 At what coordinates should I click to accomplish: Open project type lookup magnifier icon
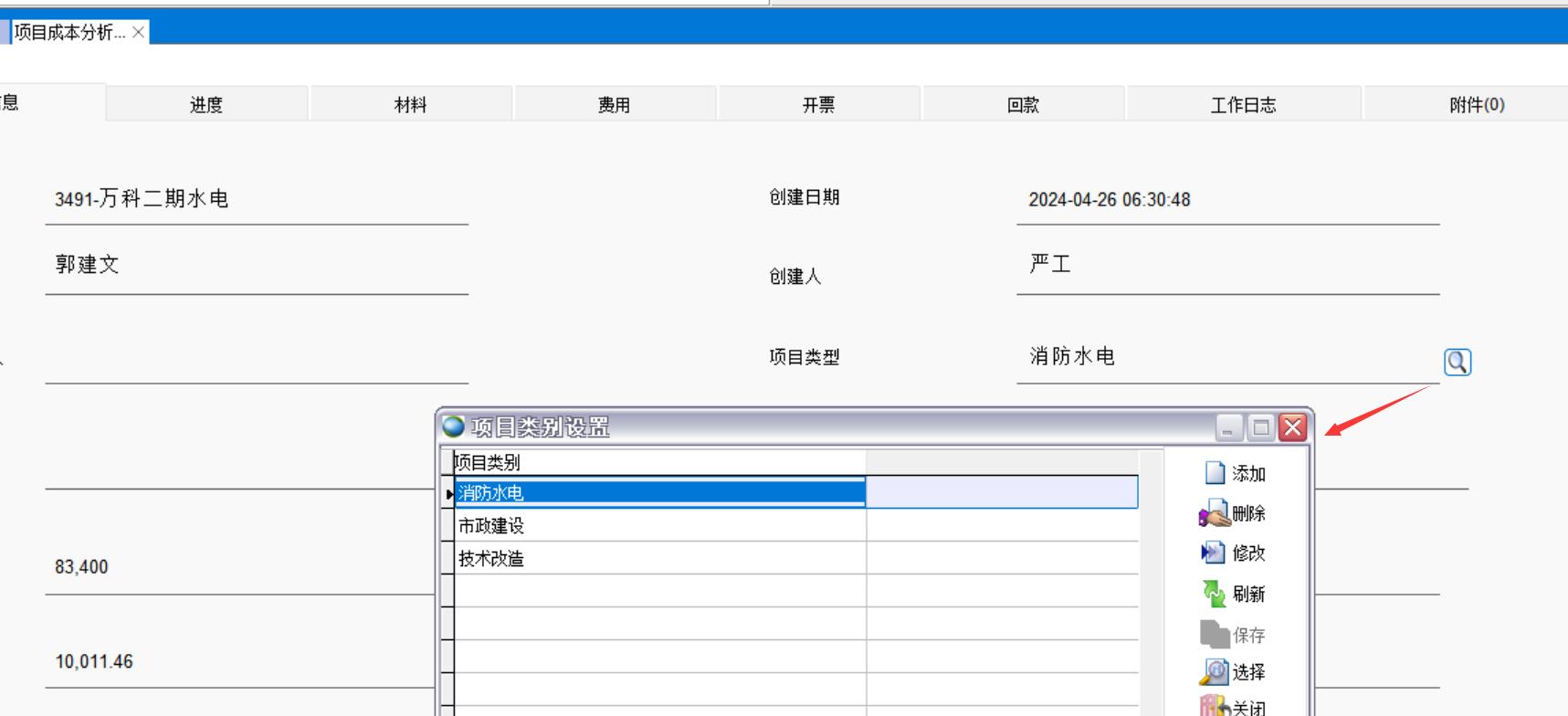pyautogui.click(x=1457, y=363)
